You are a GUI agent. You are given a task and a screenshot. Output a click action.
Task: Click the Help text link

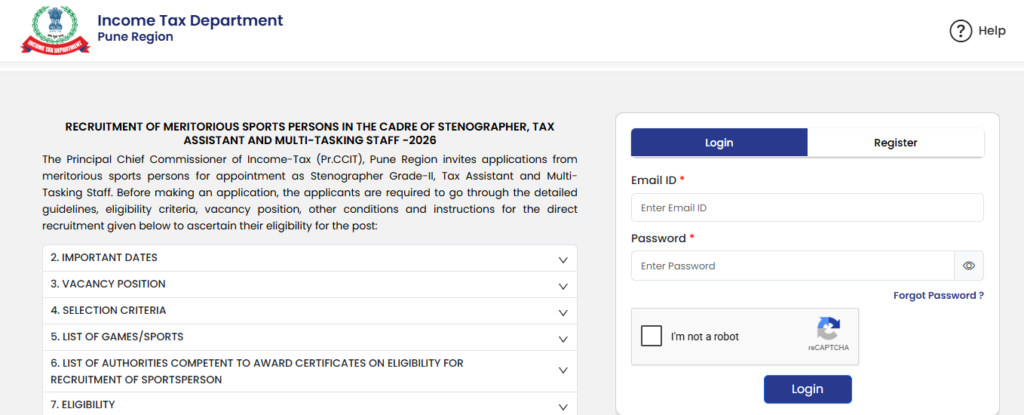tap(992, 31)
